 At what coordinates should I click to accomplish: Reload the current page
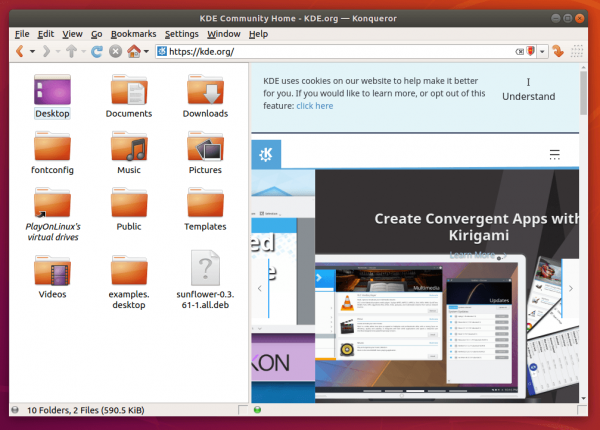click(x=96, y=51)
